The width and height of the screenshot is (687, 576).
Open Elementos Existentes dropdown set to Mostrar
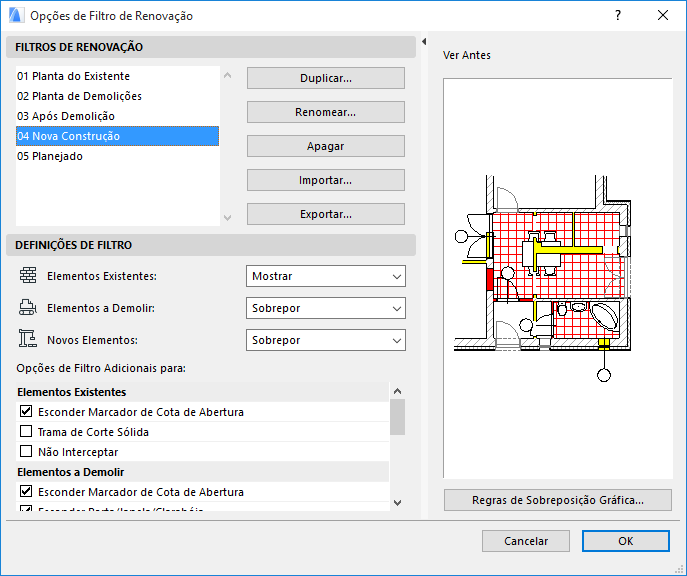(325, 276)
